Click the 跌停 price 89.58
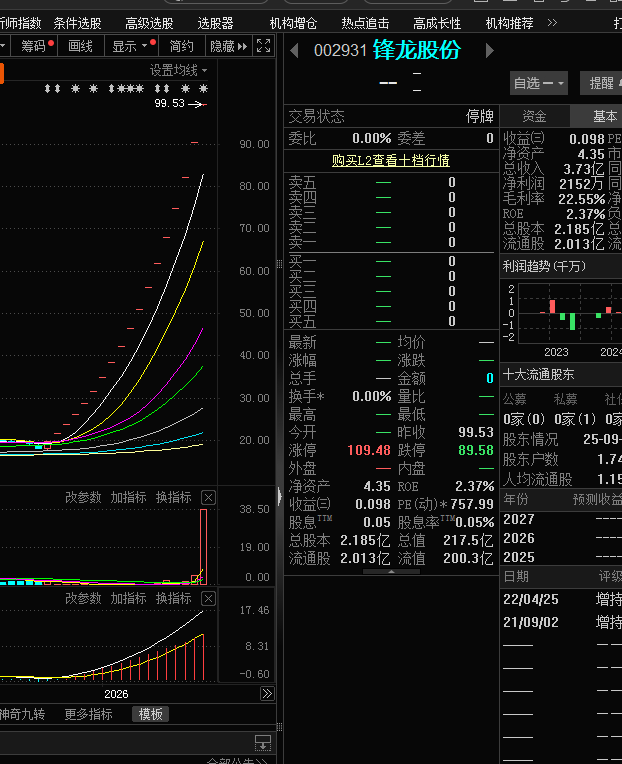The height and width of the screenshot is (764, 622). (476, 450)
